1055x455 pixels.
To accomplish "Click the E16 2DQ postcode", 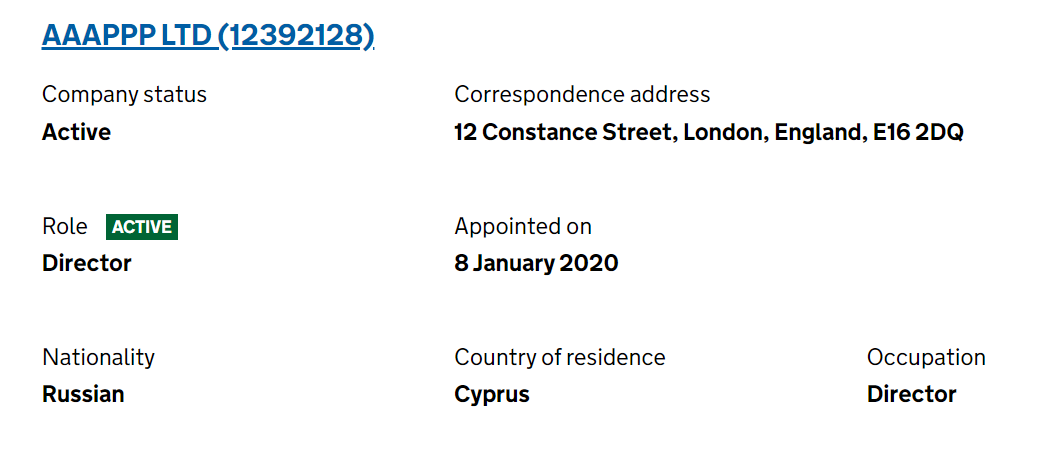I will tap(918, 132).
